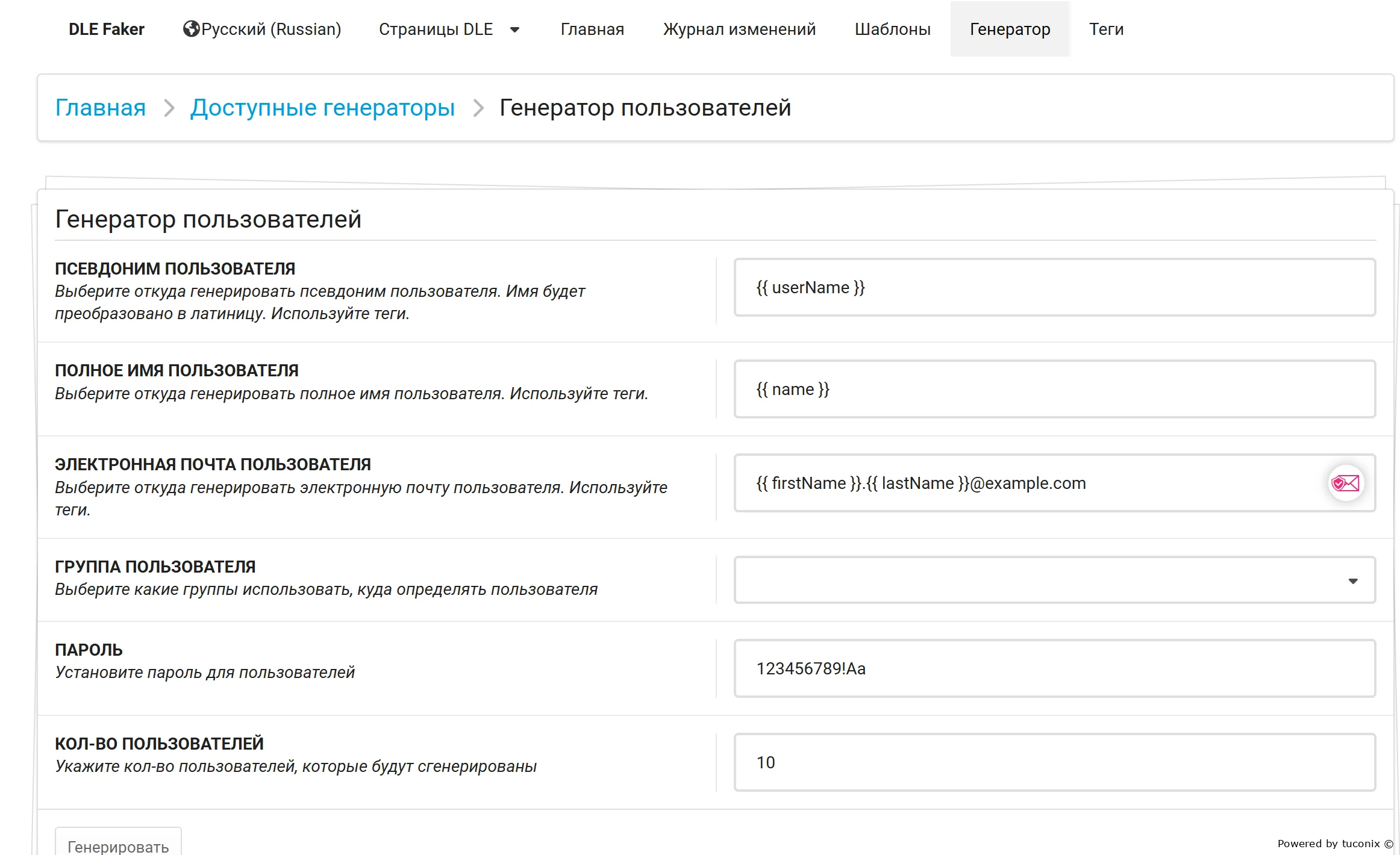Click first breadcrumb chevron separator
Screen dimensions: 1400x855
[x=169, y=108]
